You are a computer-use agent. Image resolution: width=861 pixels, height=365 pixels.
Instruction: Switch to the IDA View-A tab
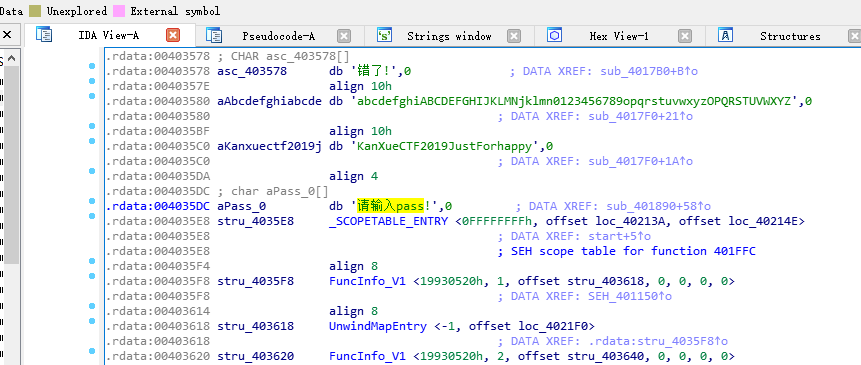[x=109, y=36]
